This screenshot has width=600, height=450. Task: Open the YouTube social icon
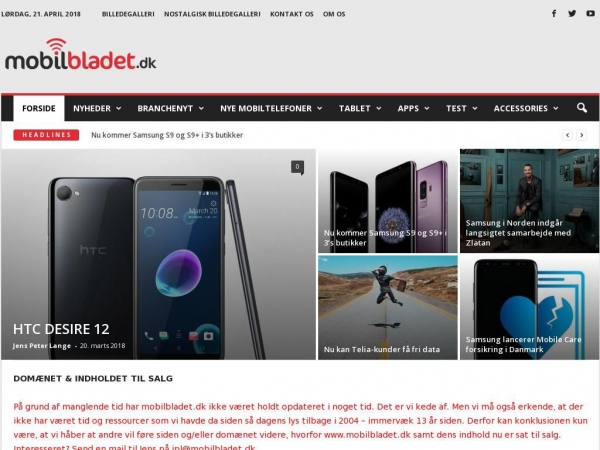[590, 14]
